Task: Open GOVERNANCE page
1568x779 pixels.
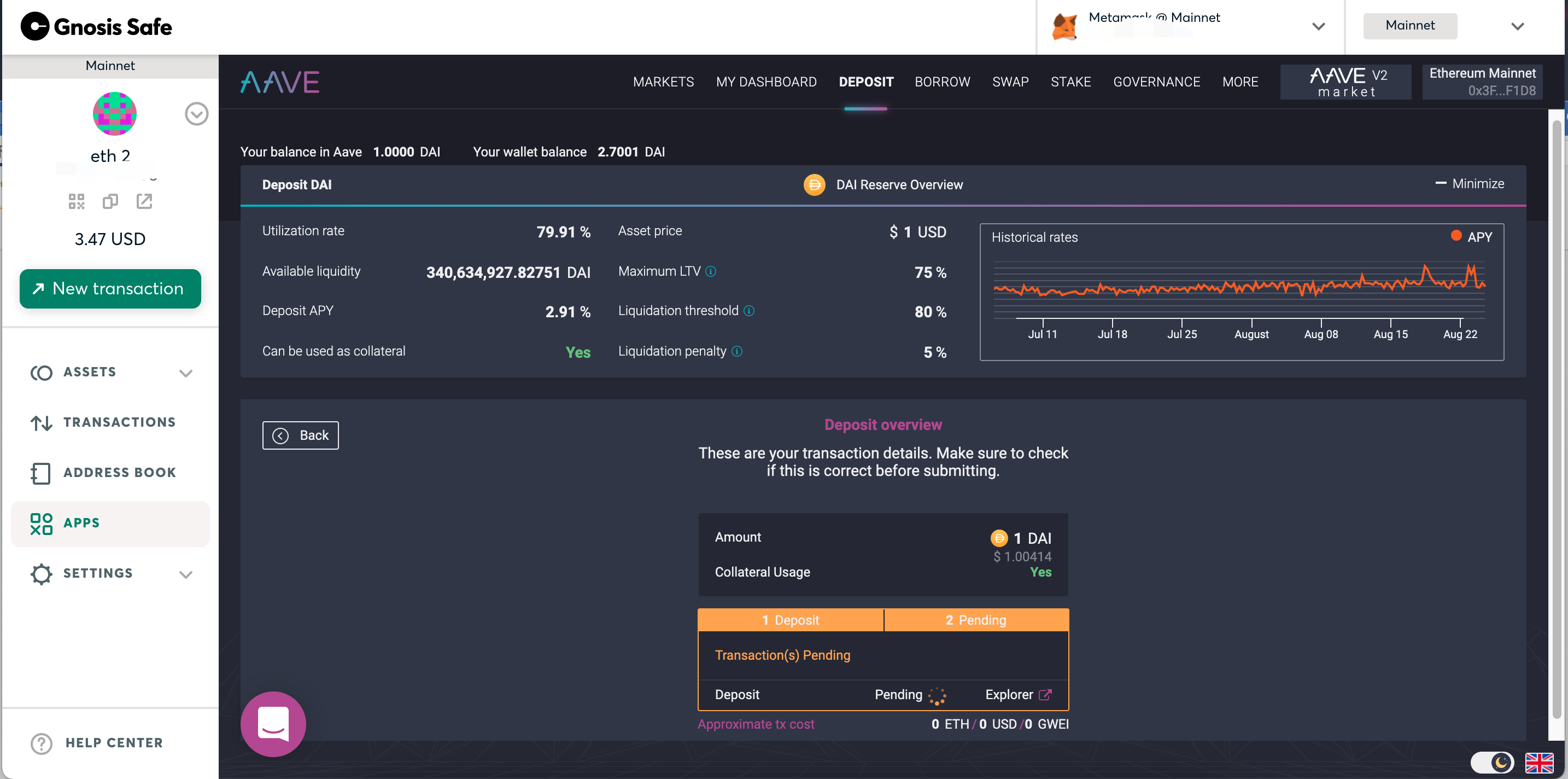Action: click(1156, 82)
